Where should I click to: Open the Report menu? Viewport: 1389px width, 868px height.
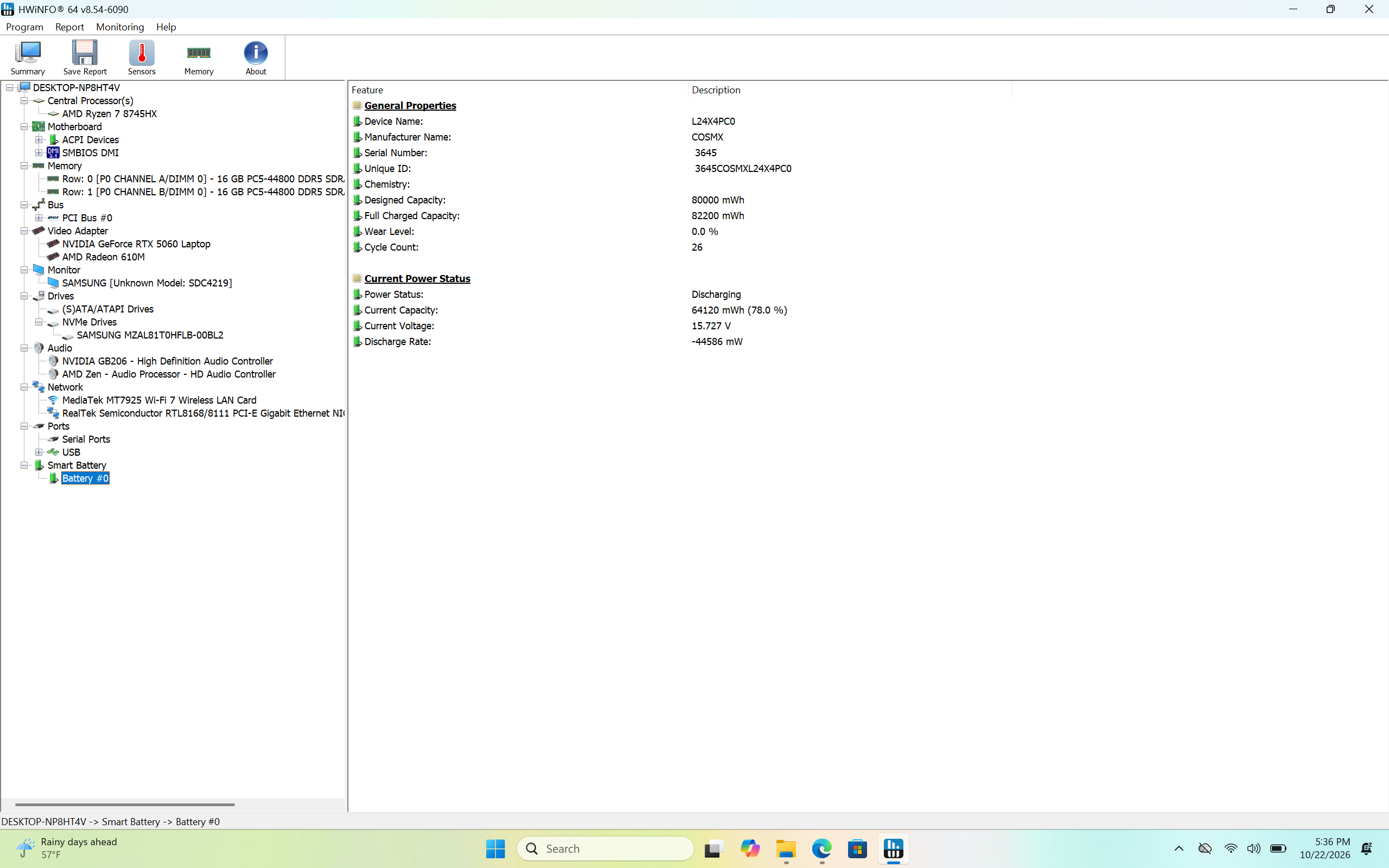[69, 27]
